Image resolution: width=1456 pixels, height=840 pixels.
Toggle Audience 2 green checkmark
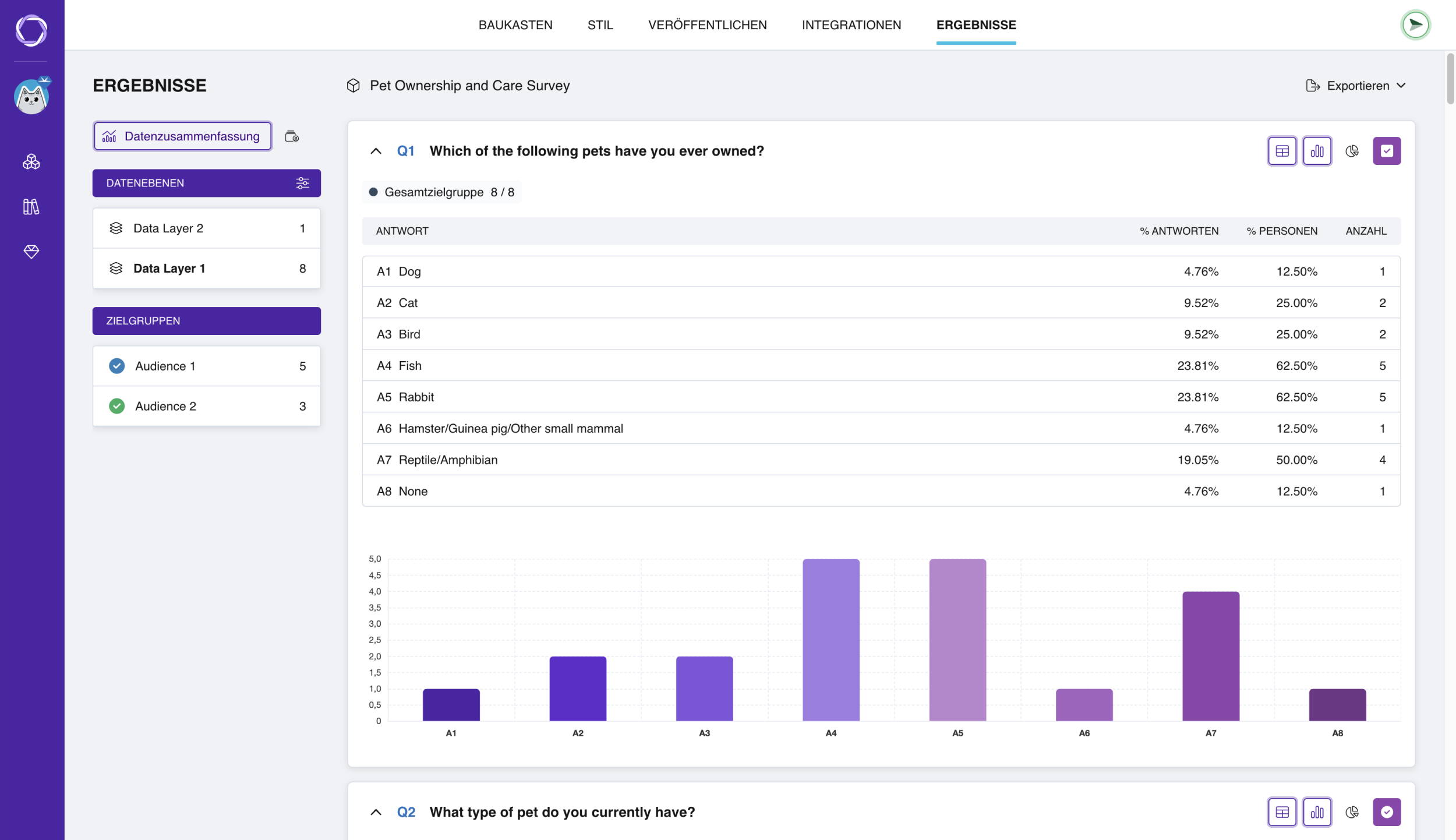(116, 406)
